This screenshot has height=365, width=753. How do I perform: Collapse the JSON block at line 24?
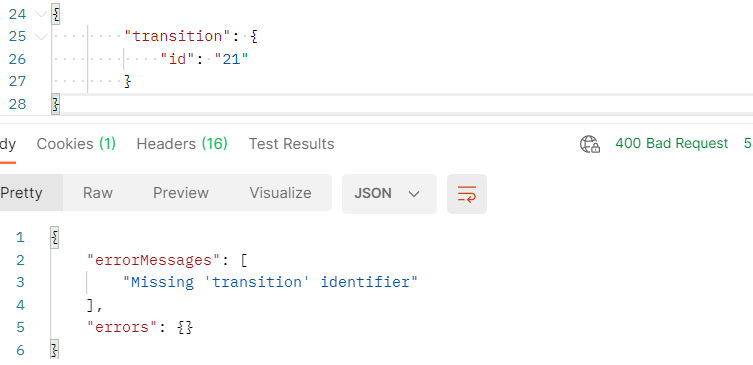[x=42, y=14]
